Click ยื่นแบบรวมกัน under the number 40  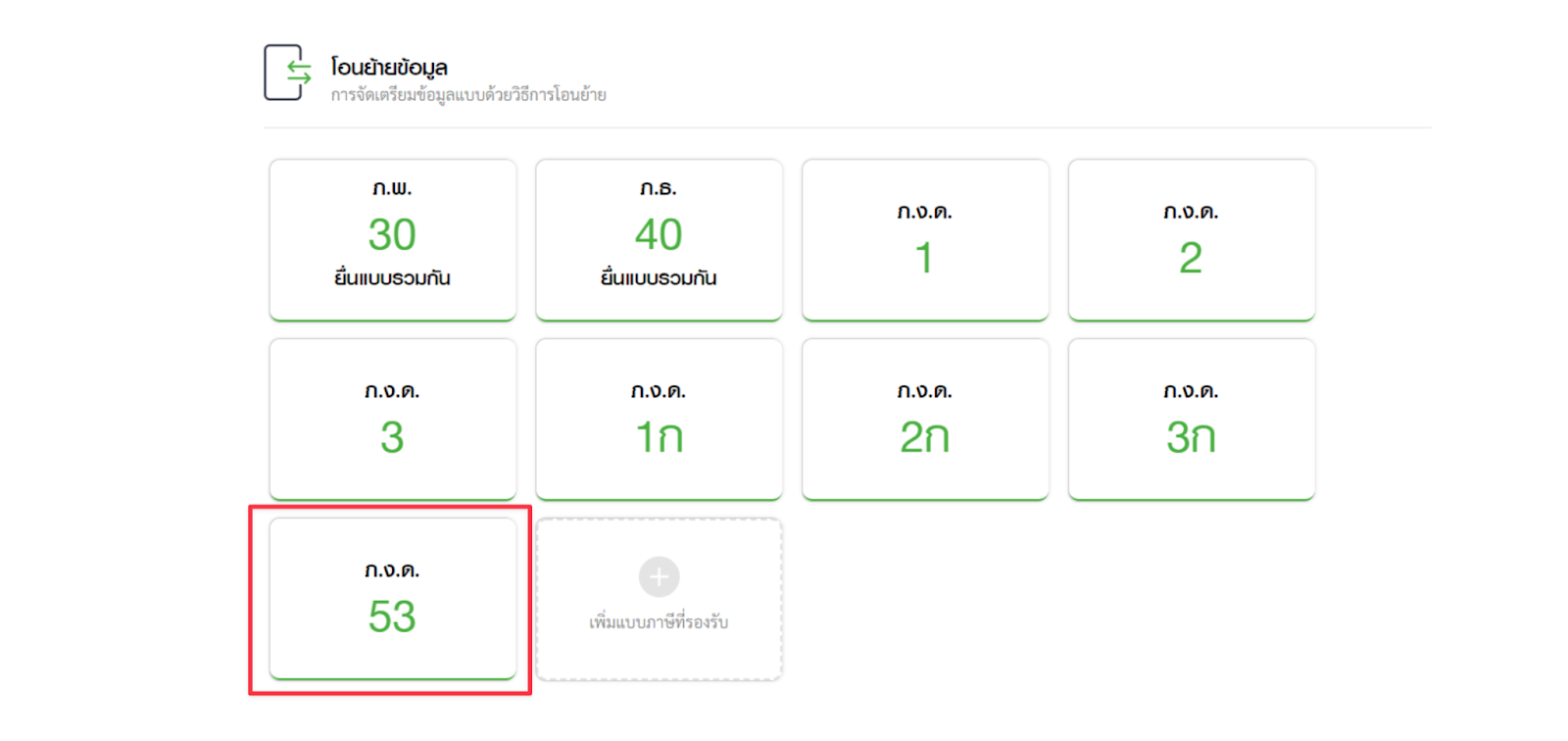pos(659,278)
